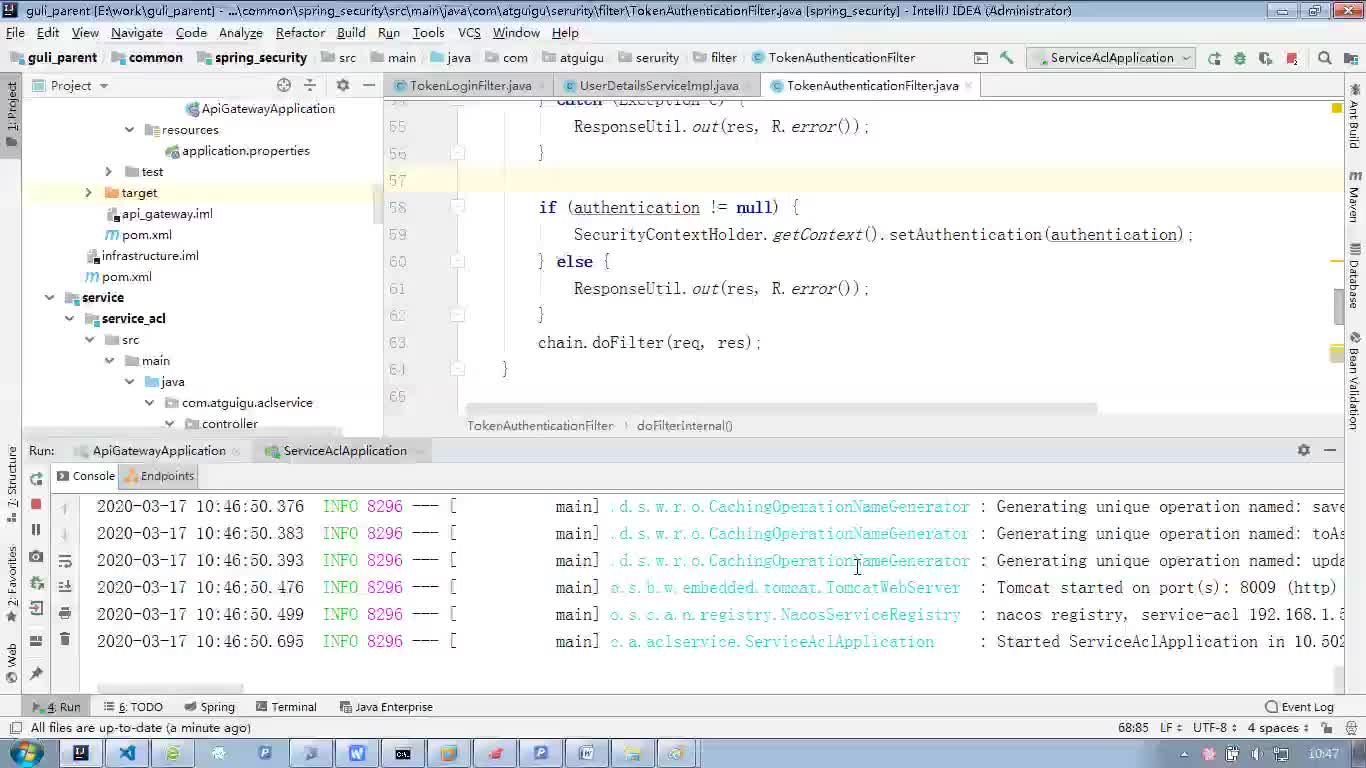This screenshot has height=768, width=1366.
Task: Click the Run with Coverage icon
Action: point(1266,58)
